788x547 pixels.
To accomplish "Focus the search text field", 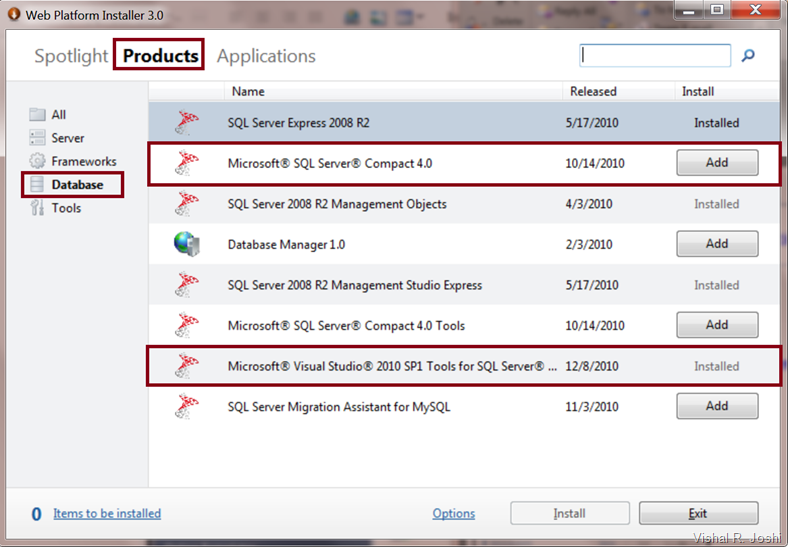I will [655, 56].
